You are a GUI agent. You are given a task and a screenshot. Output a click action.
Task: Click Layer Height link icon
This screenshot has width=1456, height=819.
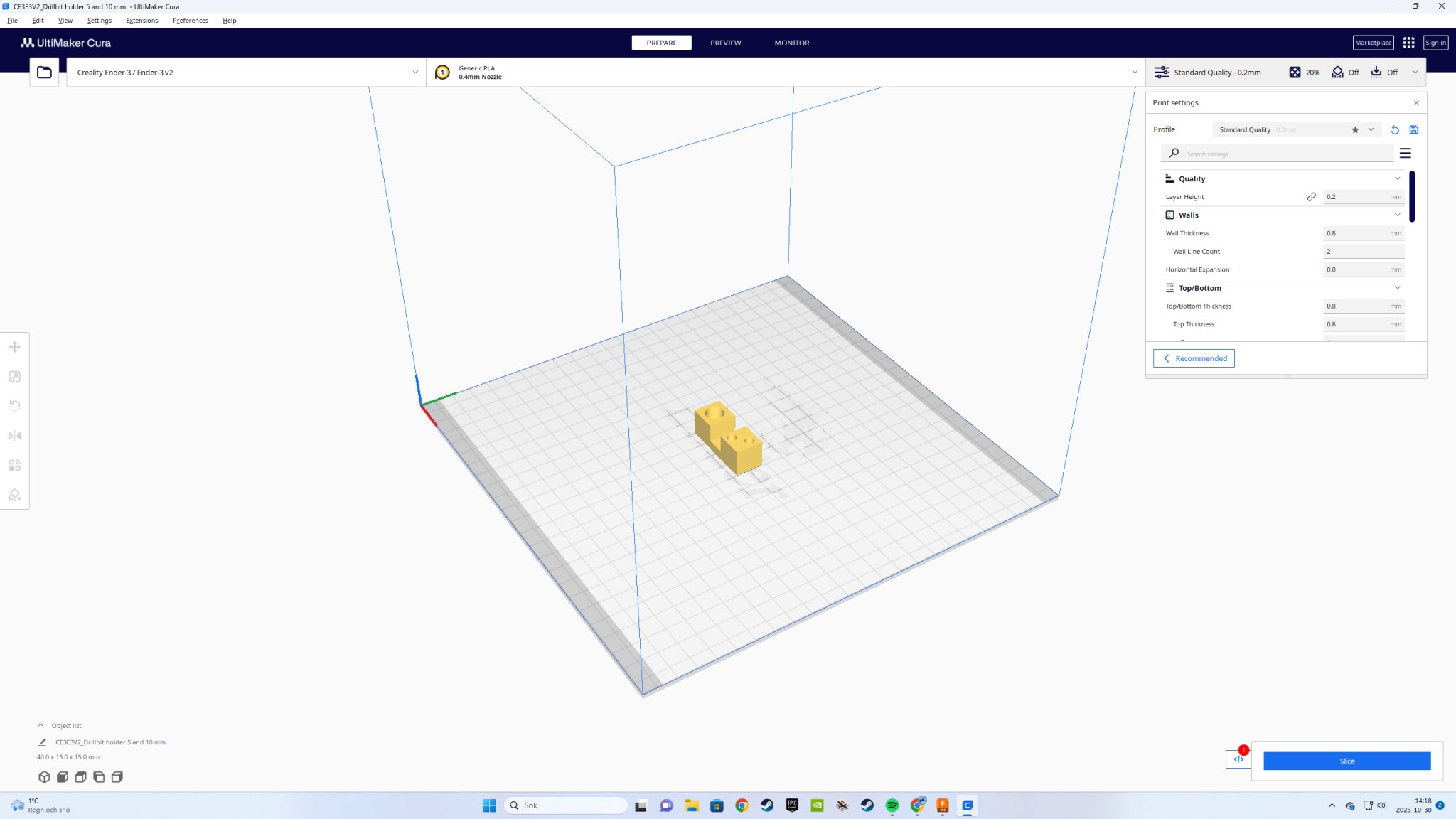click(1311, 197)
